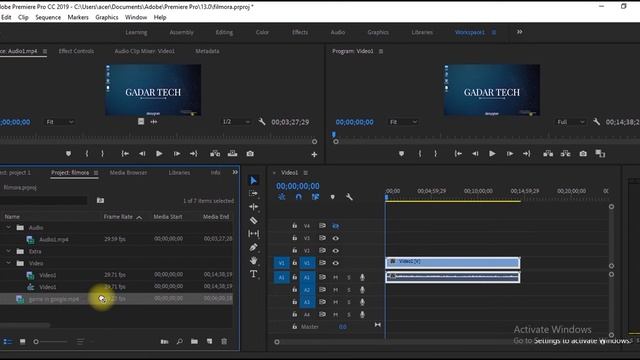Select Video1 clip on V1 track
640x360 pixels.
(453, 263)
